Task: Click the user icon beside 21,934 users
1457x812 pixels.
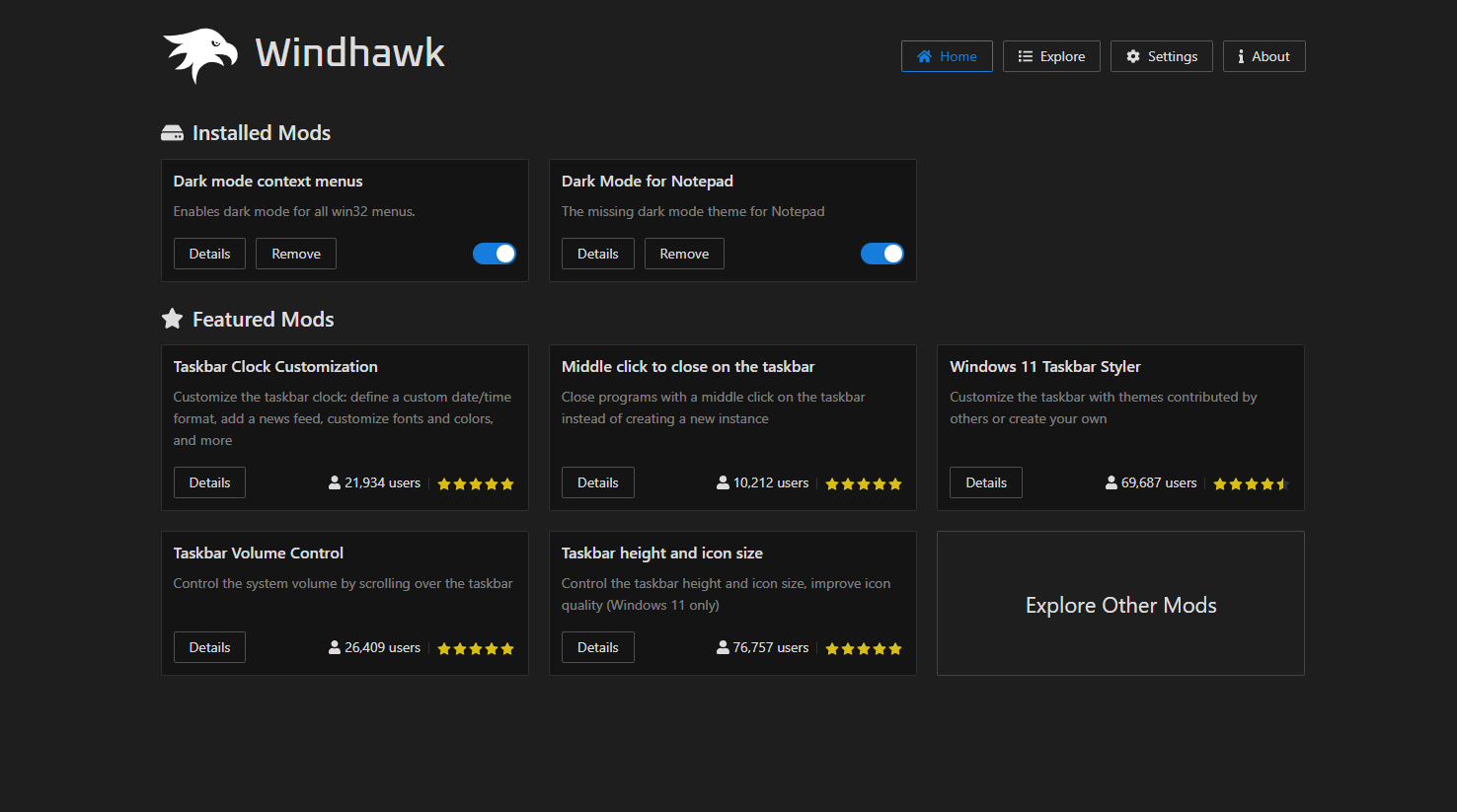Action: [x=335, y=482]
